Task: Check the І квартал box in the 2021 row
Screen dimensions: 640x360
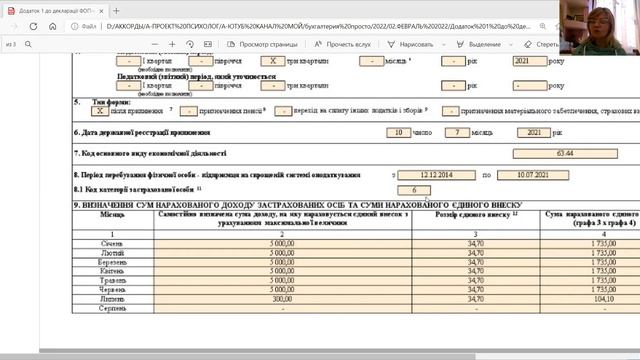Action: click(x=129, y=61)
